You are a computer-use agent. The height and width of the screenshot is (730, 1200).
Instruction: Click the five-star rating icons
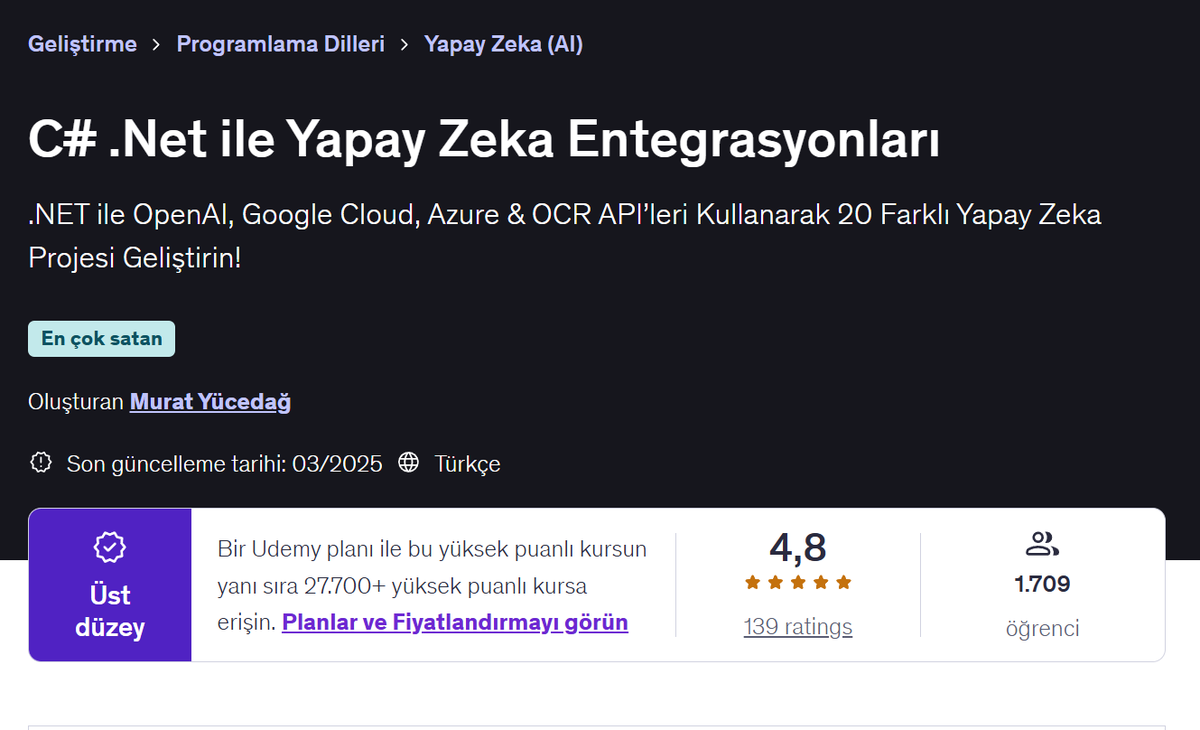tap(798, 582)
